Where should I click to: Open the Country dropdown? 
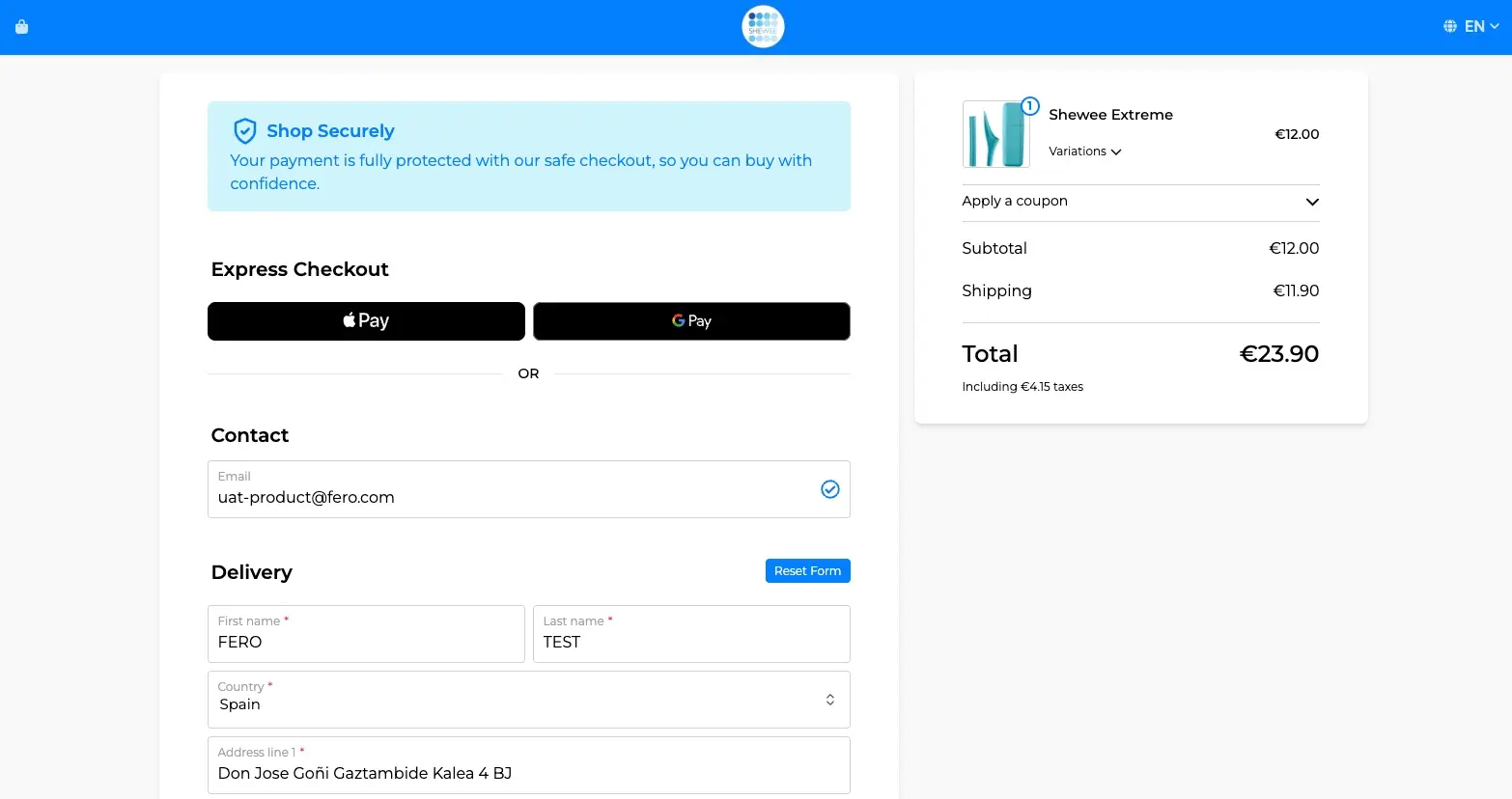[x=529, y=700]
